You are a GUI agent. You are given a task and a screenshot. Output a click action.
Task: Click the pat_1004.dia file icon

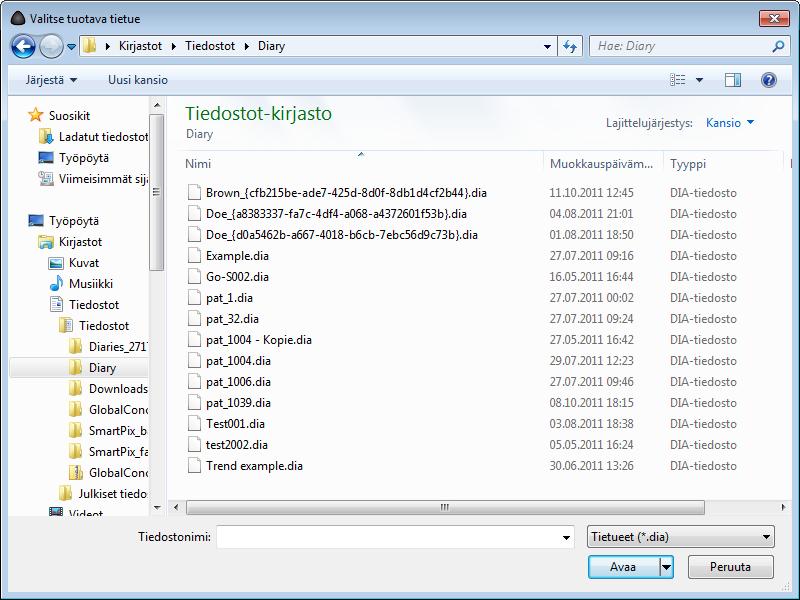click(194, 361)
